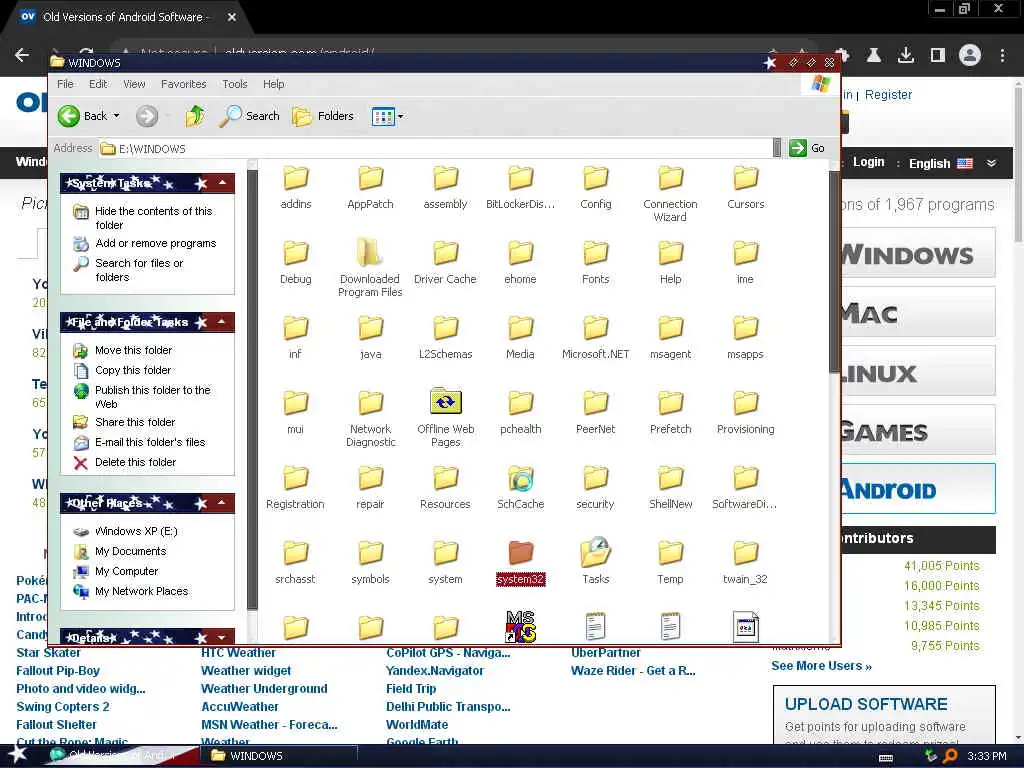Screen dimensions: 1024x768
Task: Select the Downloaded Program Files folder
Action: coord(370,268)
